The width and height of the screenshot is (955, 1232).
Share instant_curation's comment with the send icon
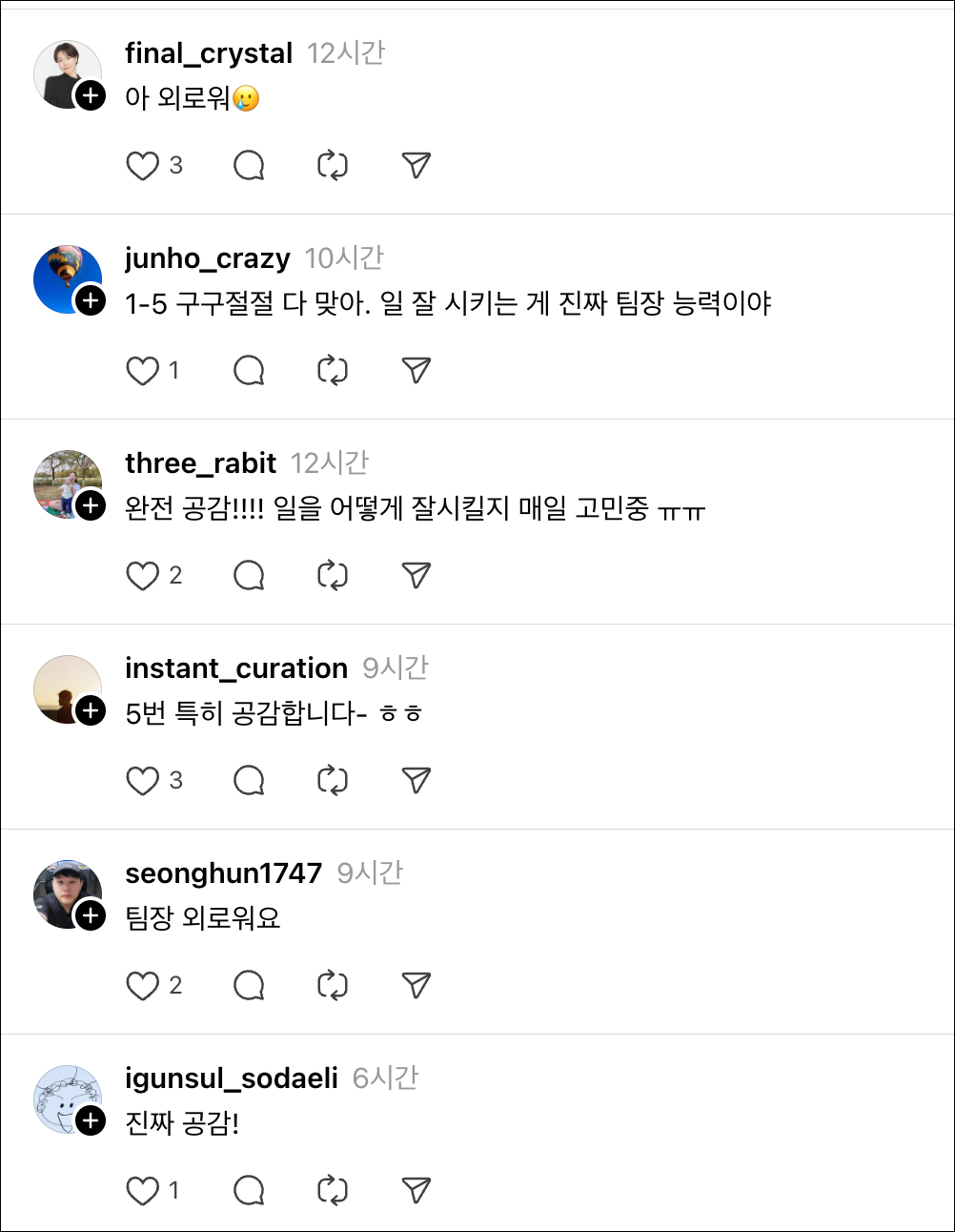coord(414,780)
